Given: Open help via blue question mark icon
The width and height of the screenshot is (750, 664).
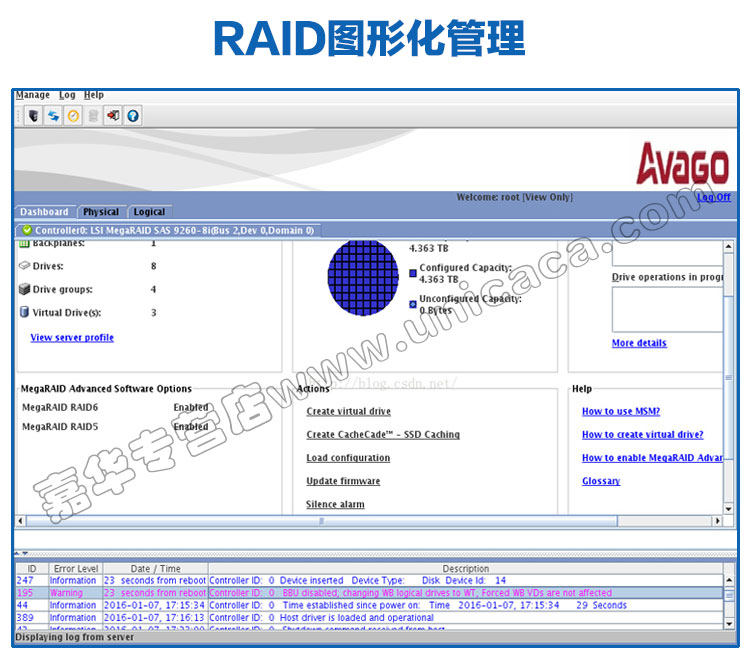Looking at the screenshot, I should coord(133,116).
